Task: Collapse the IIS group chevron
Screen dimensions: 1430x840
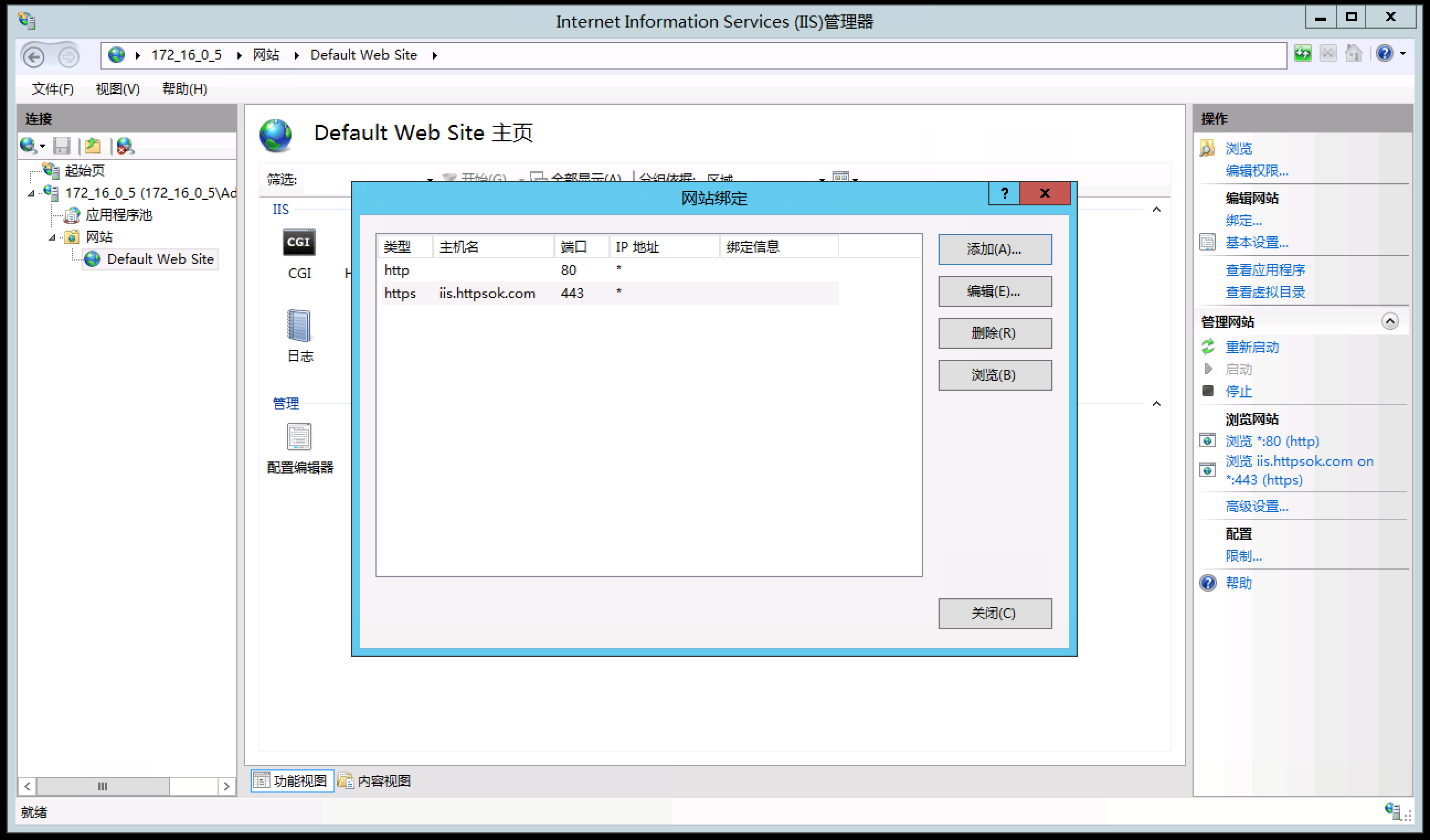Action: [x=1157, y=210]
